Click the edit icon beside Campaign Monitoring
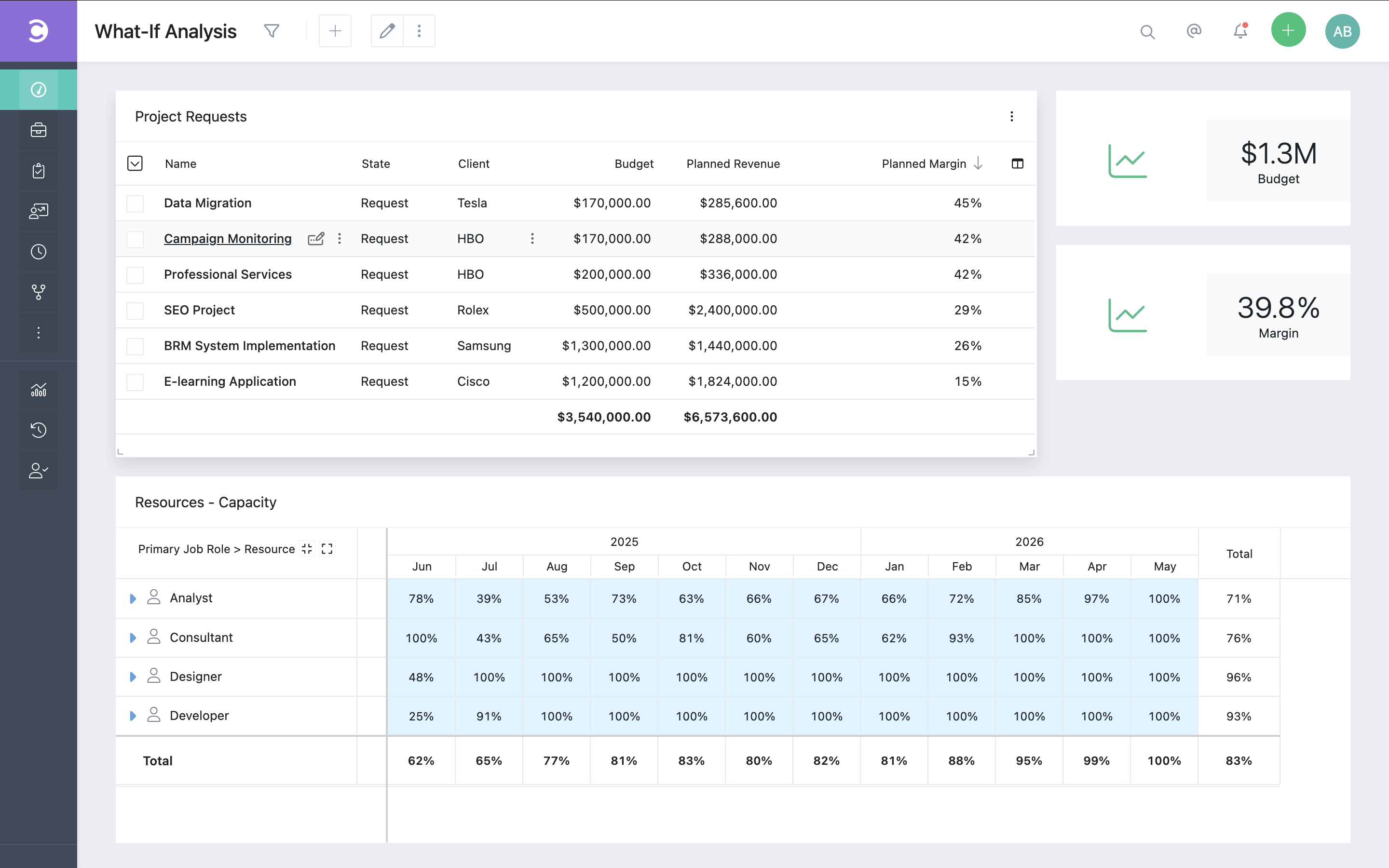 coord(316,239)
